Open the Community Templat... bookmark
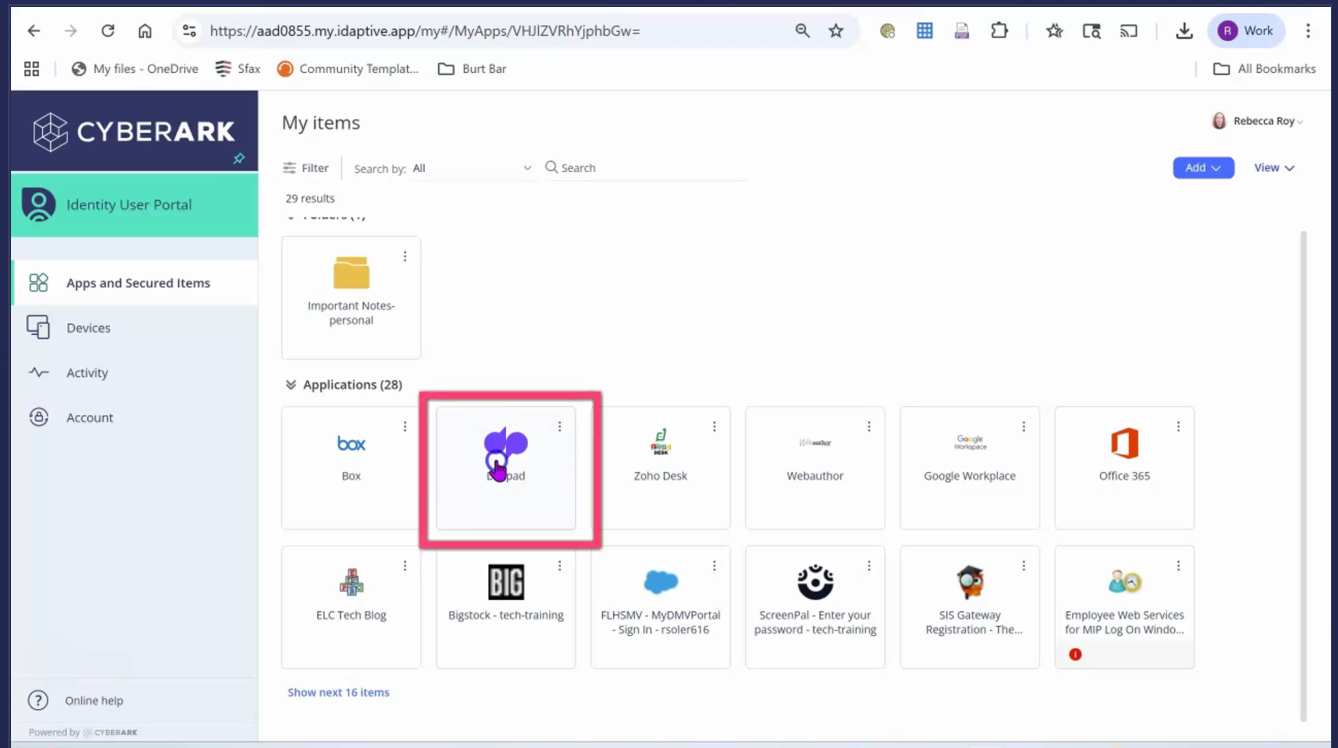The image size is (1338, 748). (x=348, y=69)
